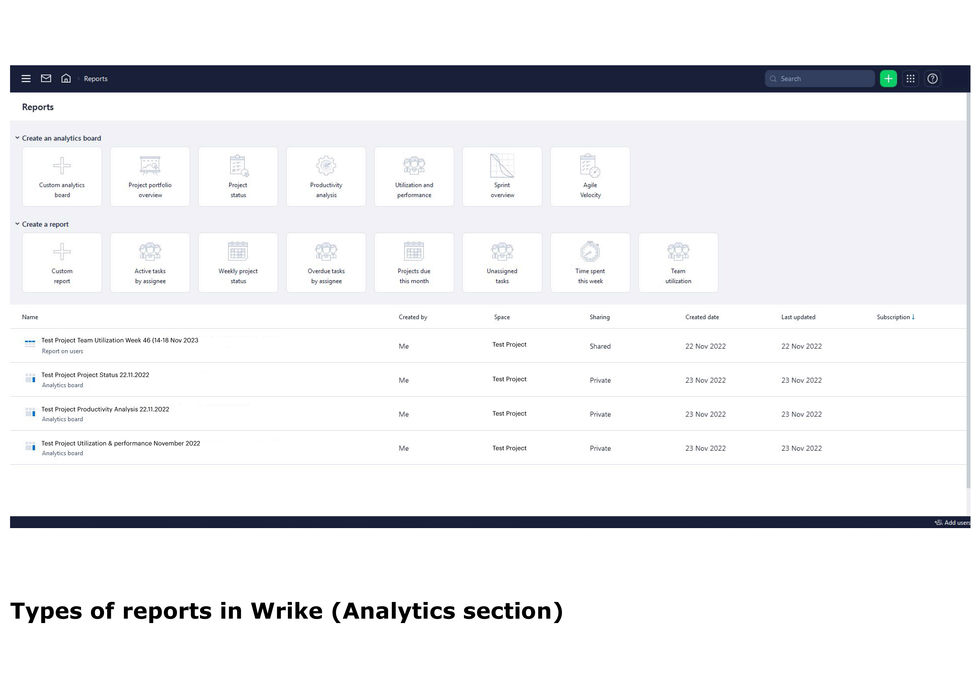Collapse the Create a report section
The image size is (980, 692).
(18, 224)
